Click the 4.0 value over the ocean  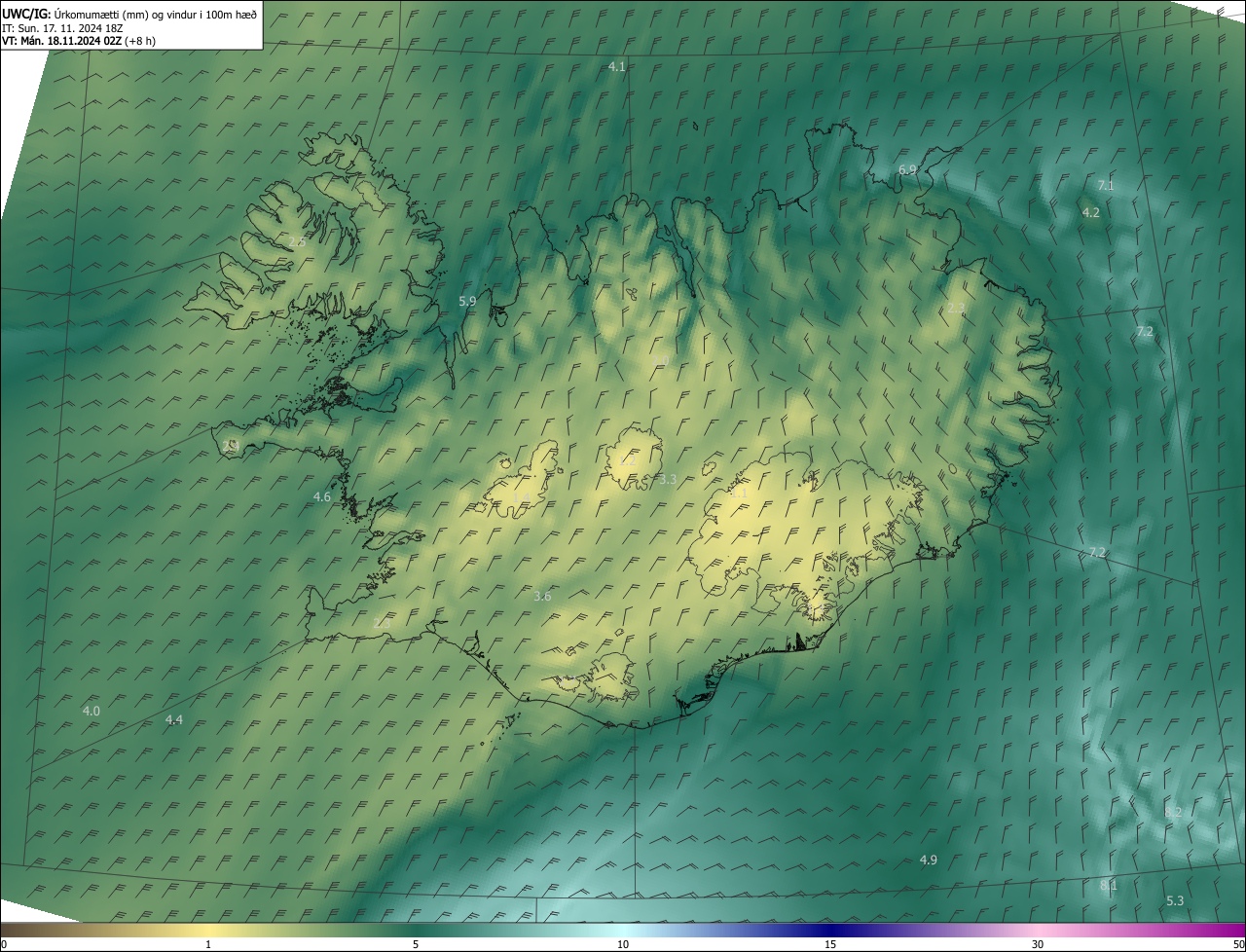91,712
